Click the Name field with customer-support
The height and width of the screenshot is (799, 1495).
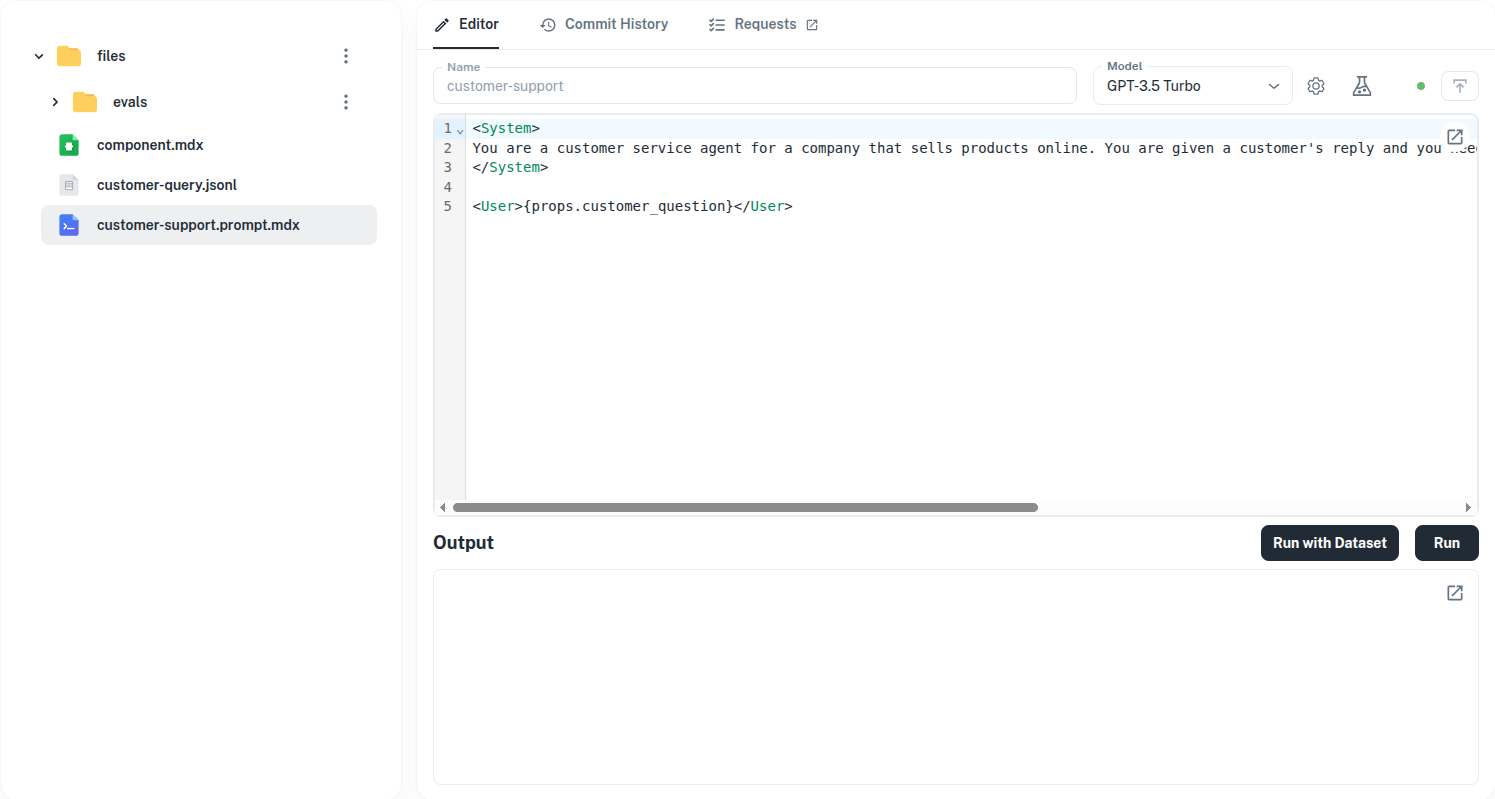[755, 86]
